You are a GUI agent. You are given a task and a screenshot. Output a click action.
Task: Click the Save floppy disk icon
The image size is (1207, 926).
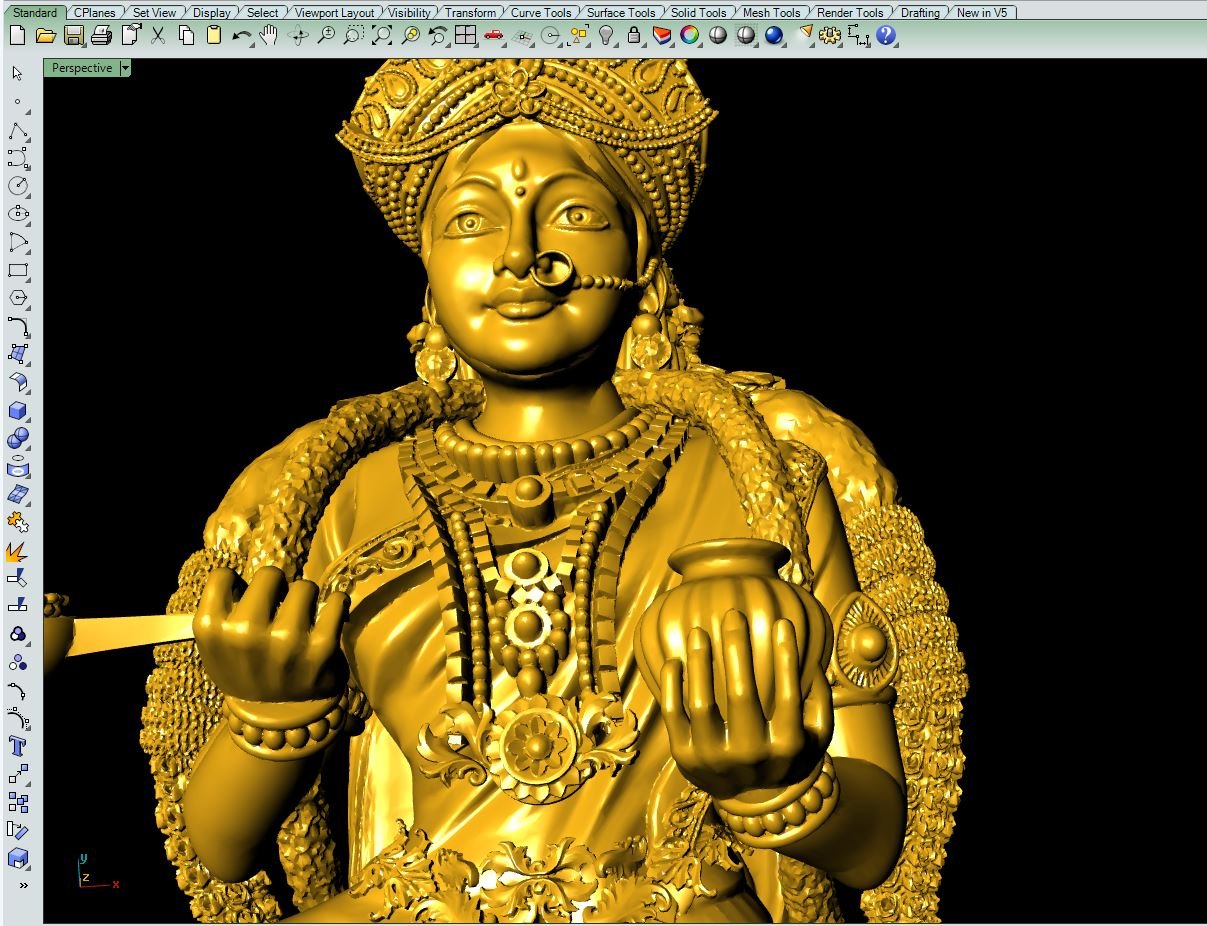coord(73,36)
